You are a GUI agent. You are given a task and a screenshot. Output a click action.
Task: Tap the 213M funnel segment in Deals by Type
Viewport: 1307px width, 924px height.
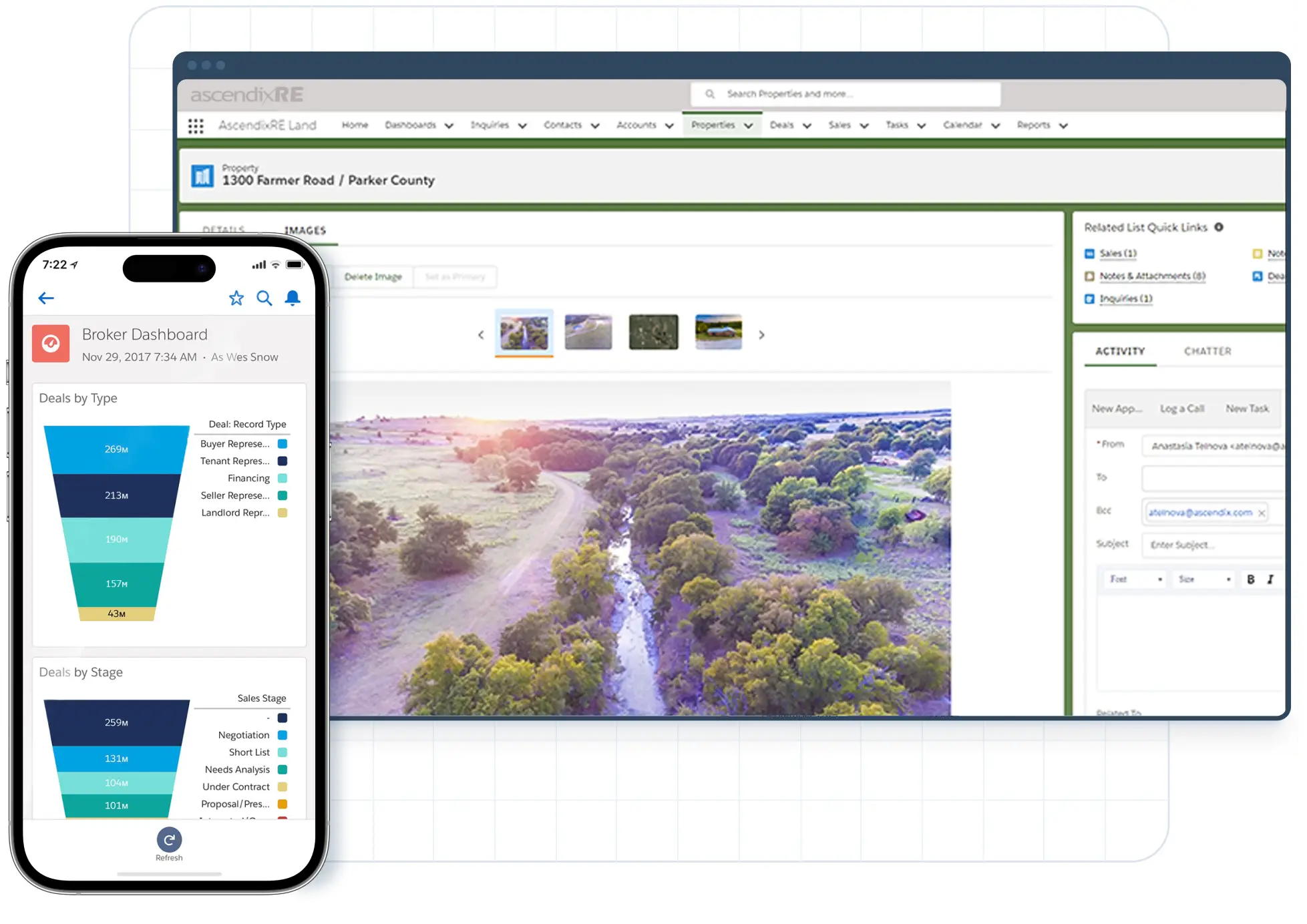pyautogui.click(x=117, y=495)
